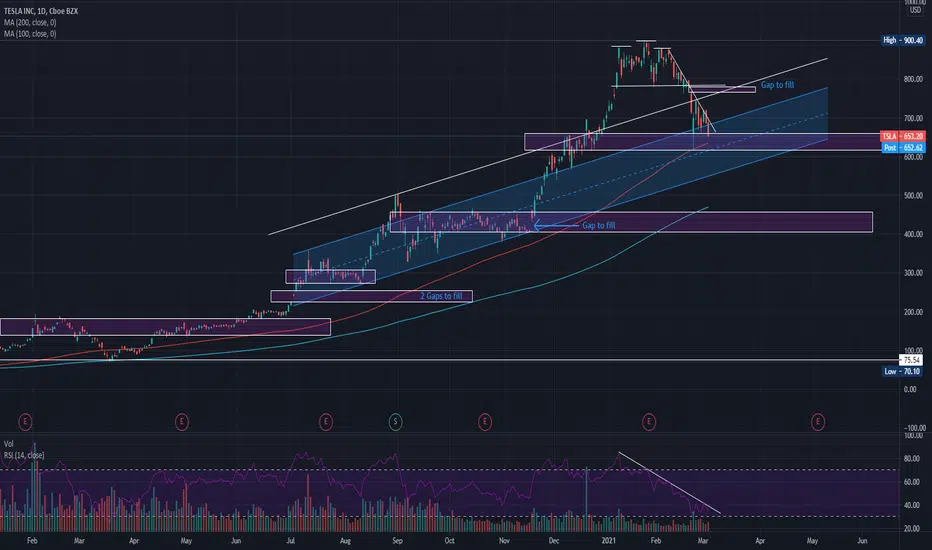Click the Nov label on the time axis
Image resolution: width=932 pixels, height=550 pixels.
click(x=504, y=540)
